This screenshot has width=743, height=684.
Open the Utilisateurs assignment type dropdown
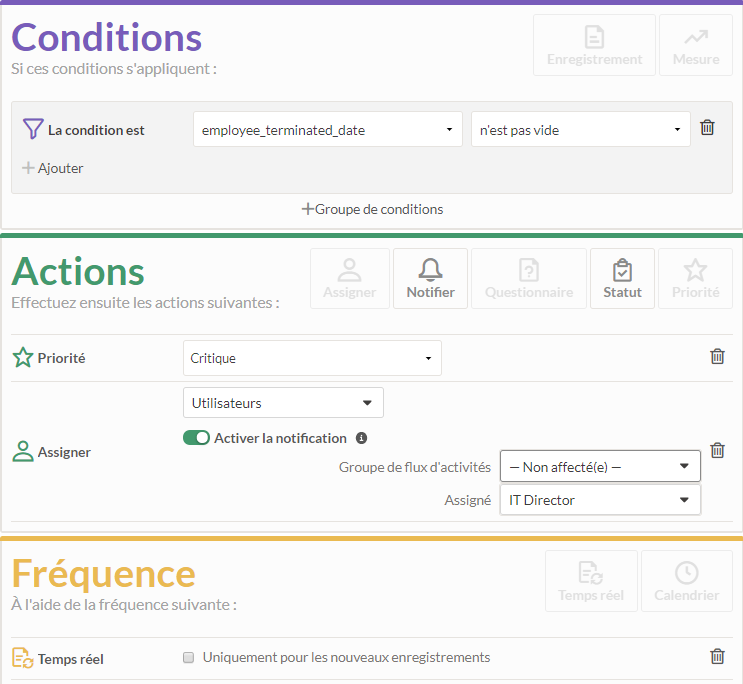(x=283, y=403)
